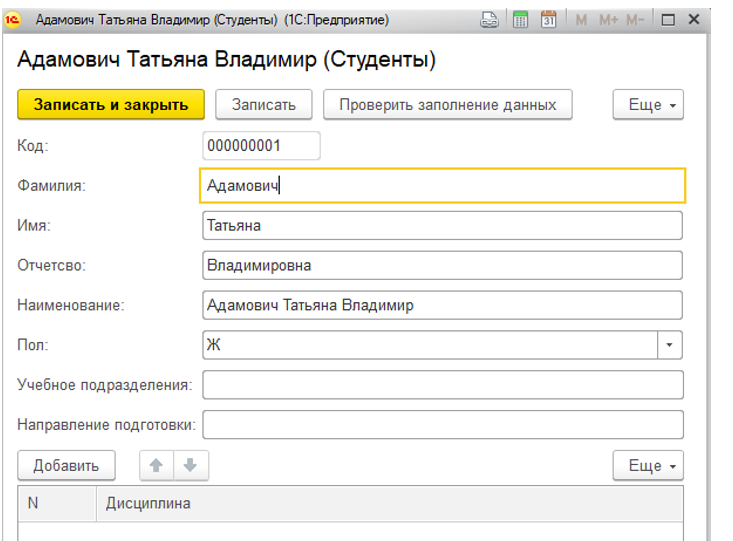Click the Направление подготовки field

[442, 424]
